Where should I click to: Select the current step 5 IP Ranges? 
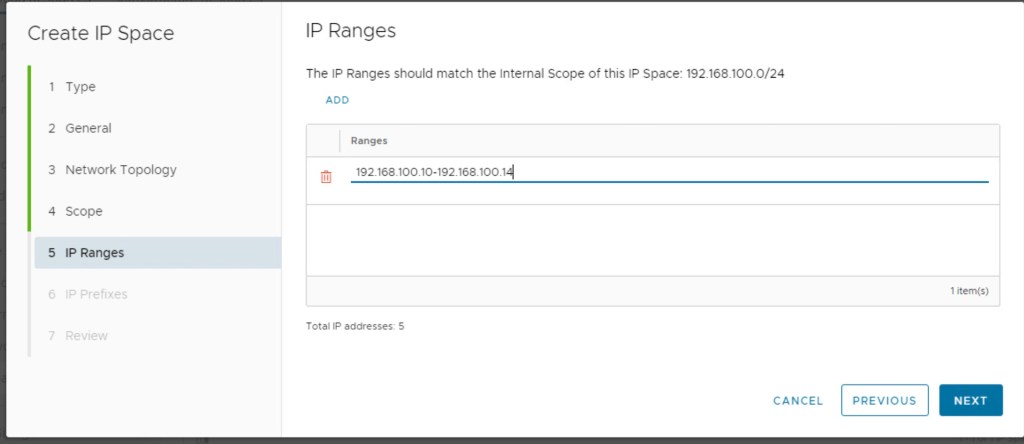pos(94,253)
